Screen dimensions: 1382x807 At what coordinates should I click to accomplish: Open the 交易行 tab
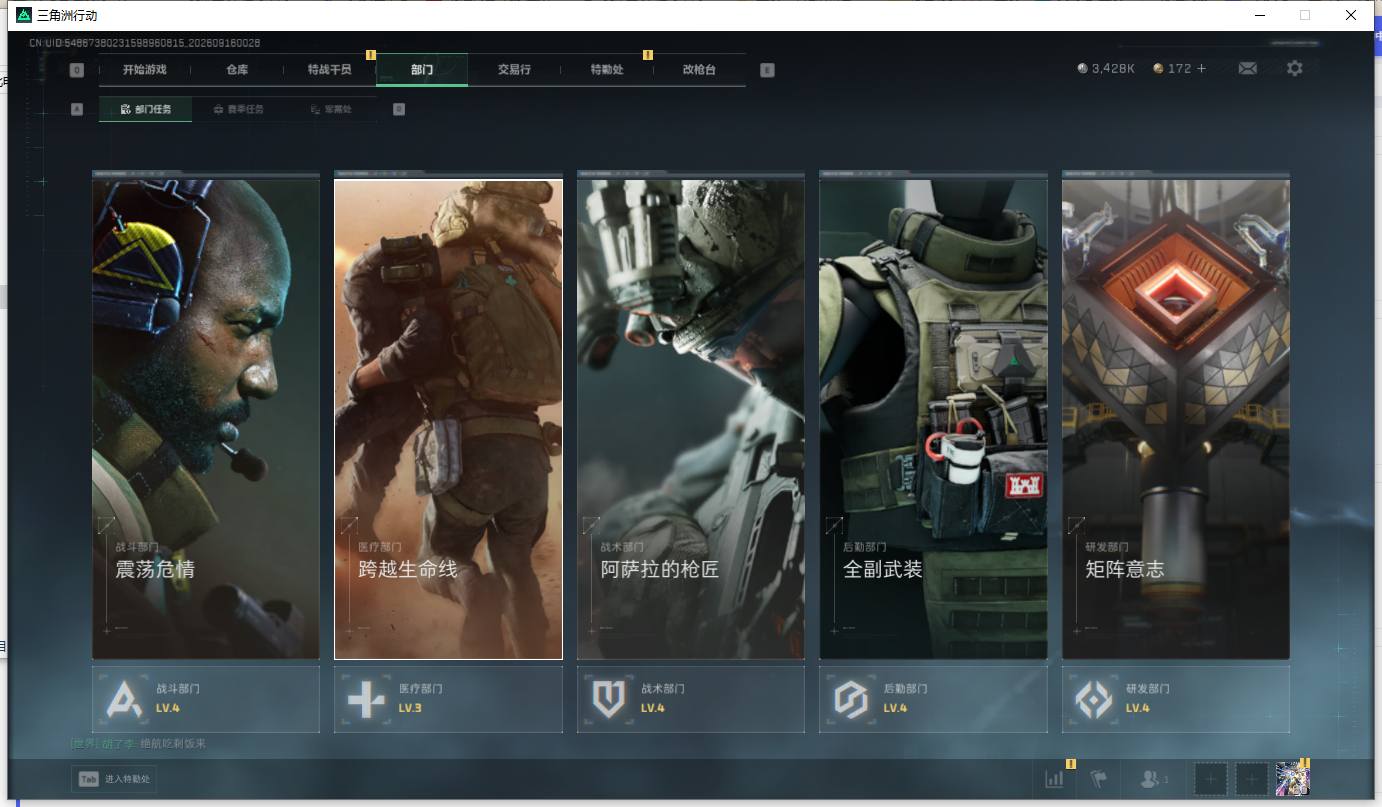pos(514,70)
